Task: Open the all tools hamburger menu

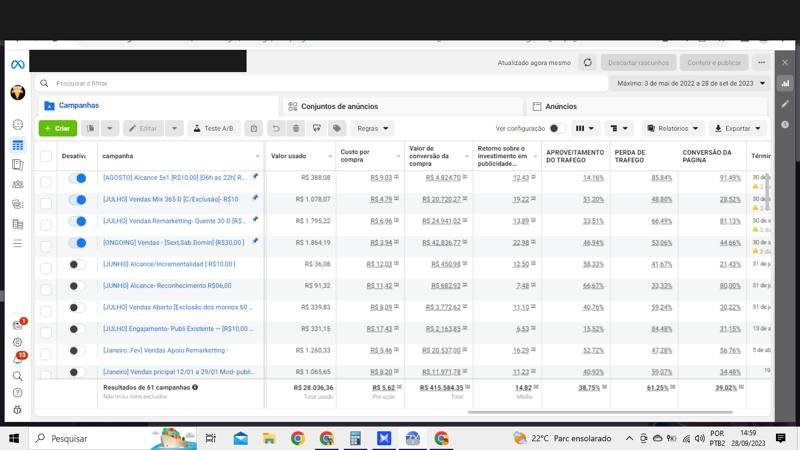Action: coord(17,243)
